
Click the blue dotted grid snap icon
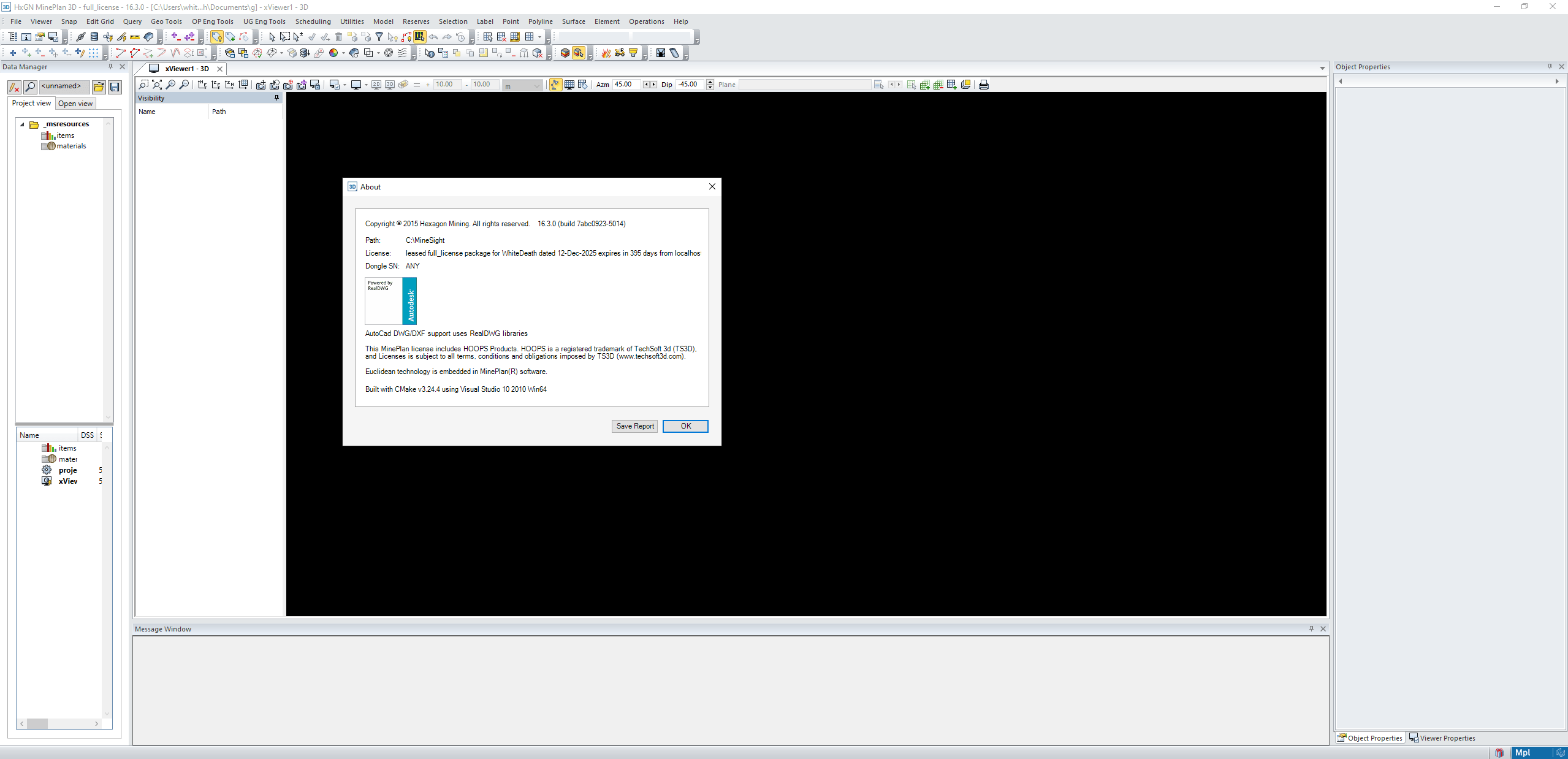pos(93,53)
